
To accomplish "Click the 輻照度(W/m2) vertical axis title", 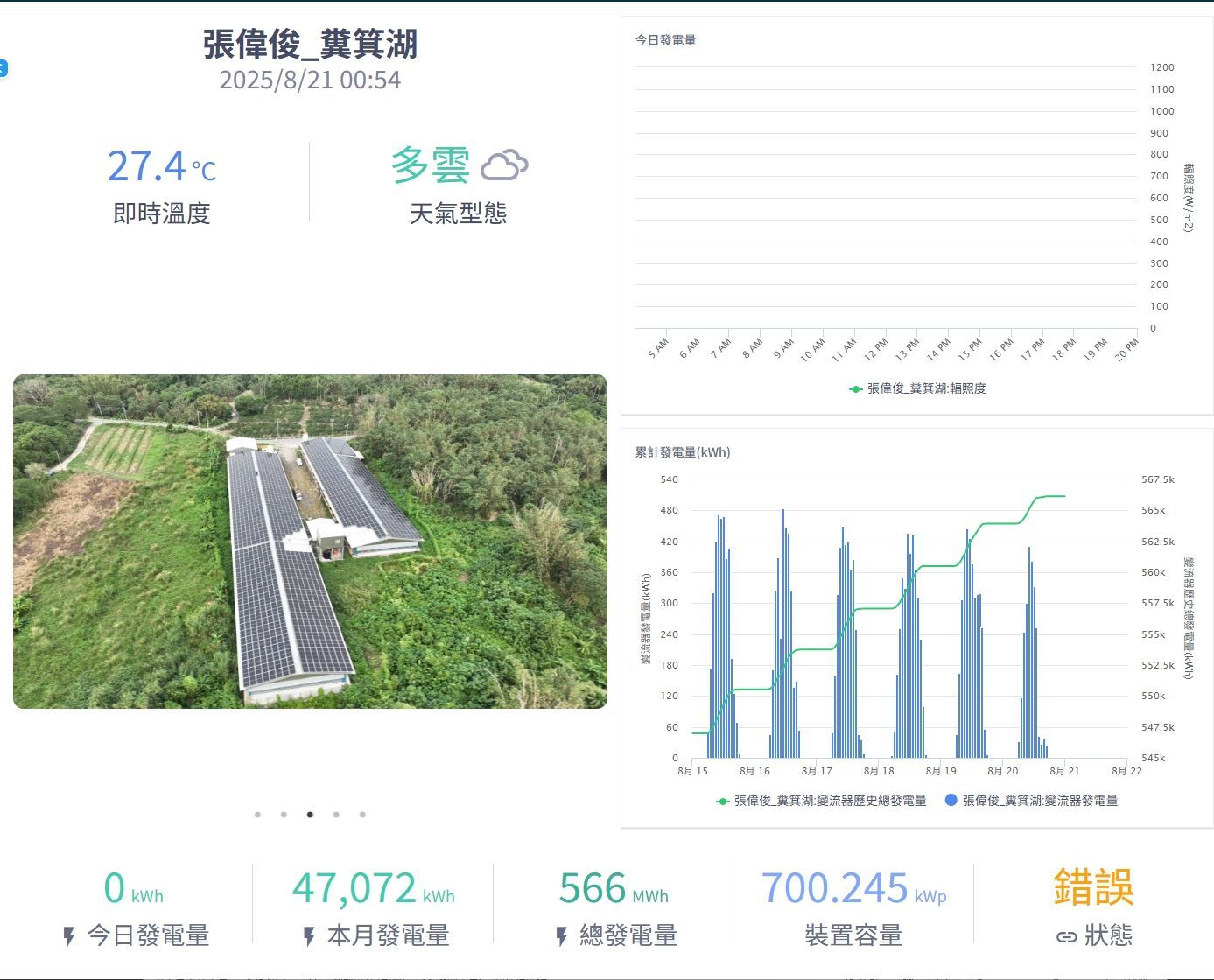I will click(1189, 198).
